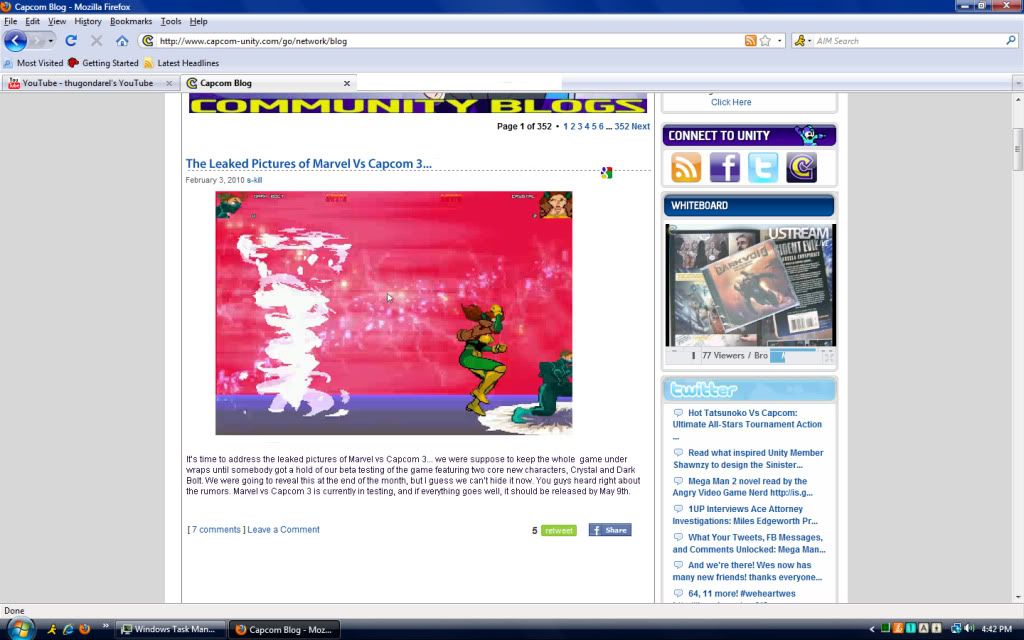Bookmark this page with the star icon

(765, 40)
